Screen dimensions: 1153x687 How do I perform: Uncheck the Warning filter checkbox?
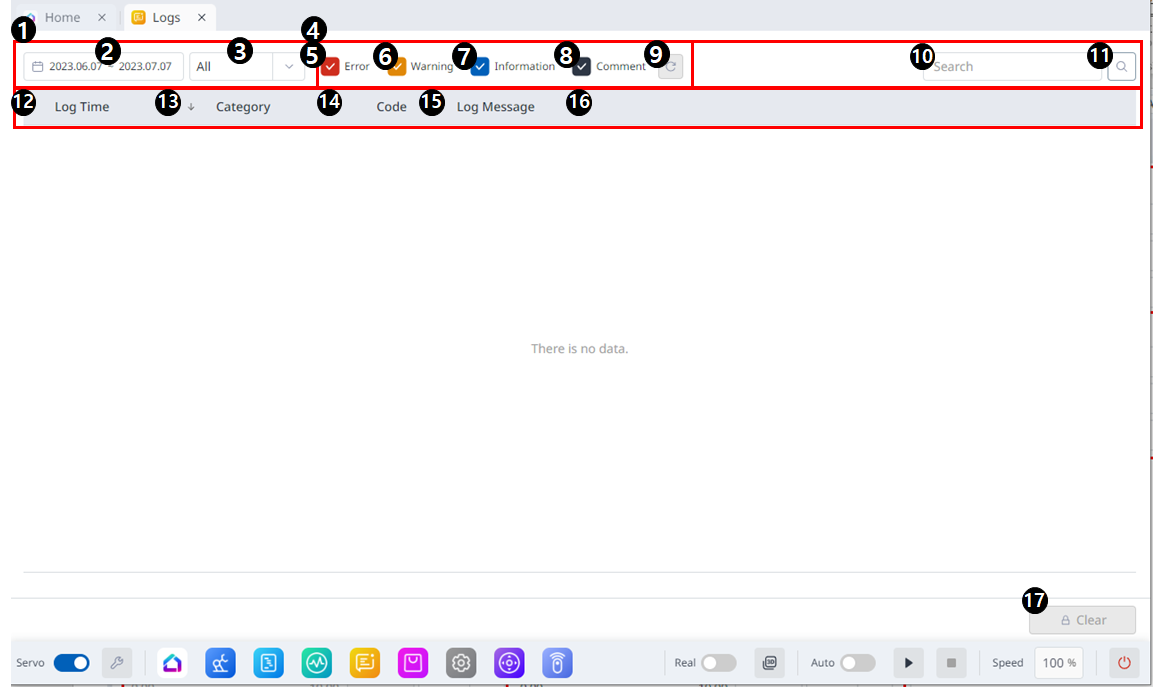pos(397,67)
